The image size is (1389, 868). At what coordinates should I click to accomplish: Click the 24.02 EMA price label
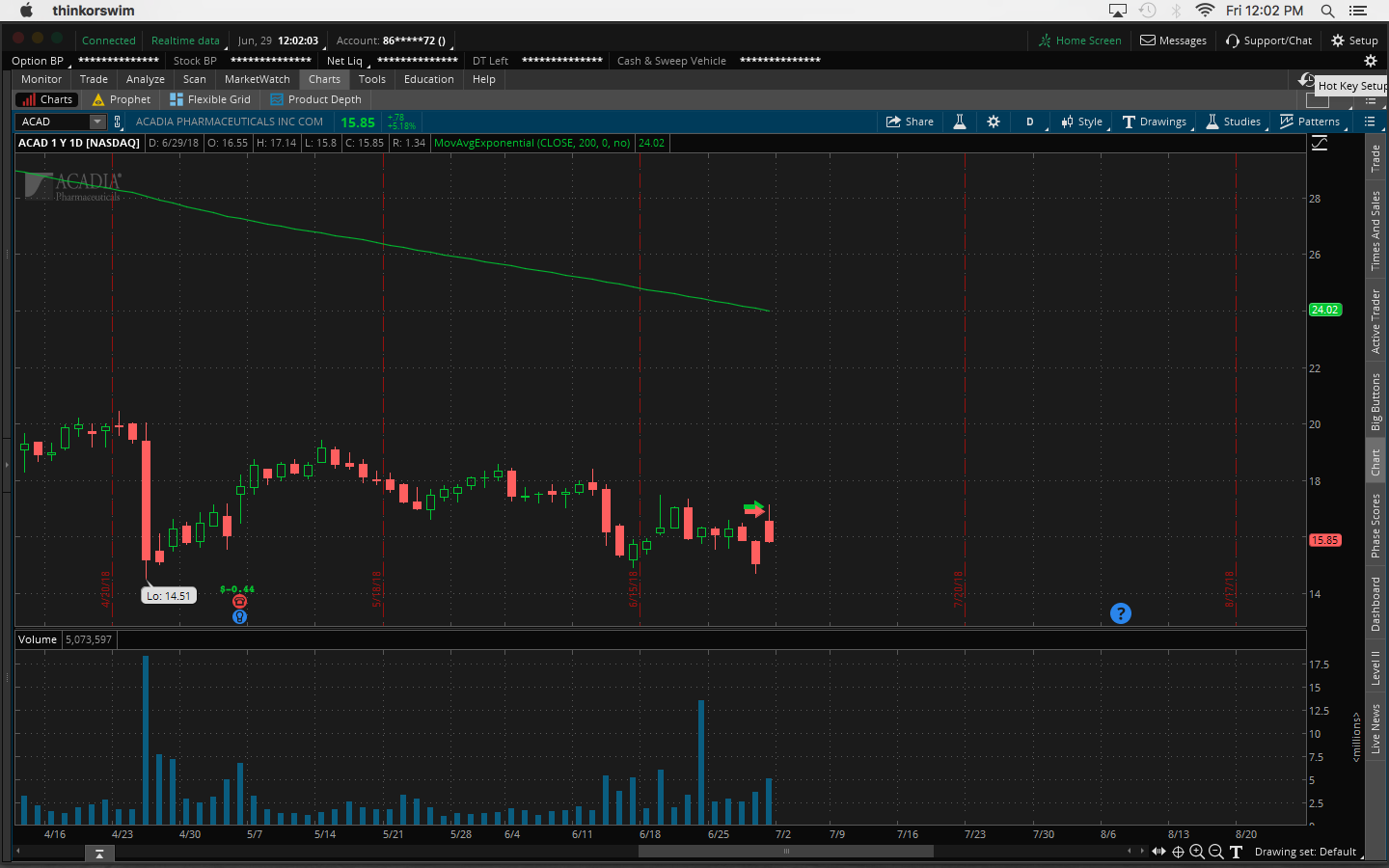pyautogui.click(x=1325, y=310)
